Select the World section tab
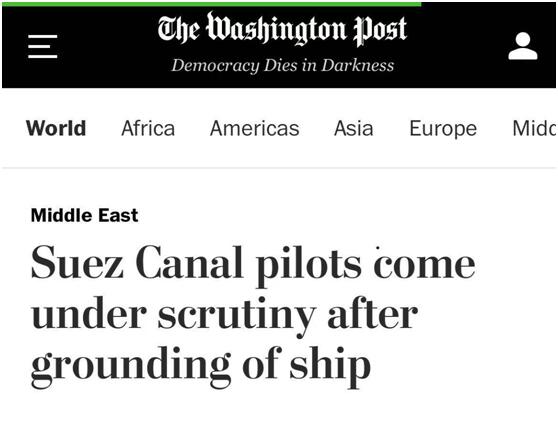This screenshot has width=558, height=430. [x=56, y=128]
